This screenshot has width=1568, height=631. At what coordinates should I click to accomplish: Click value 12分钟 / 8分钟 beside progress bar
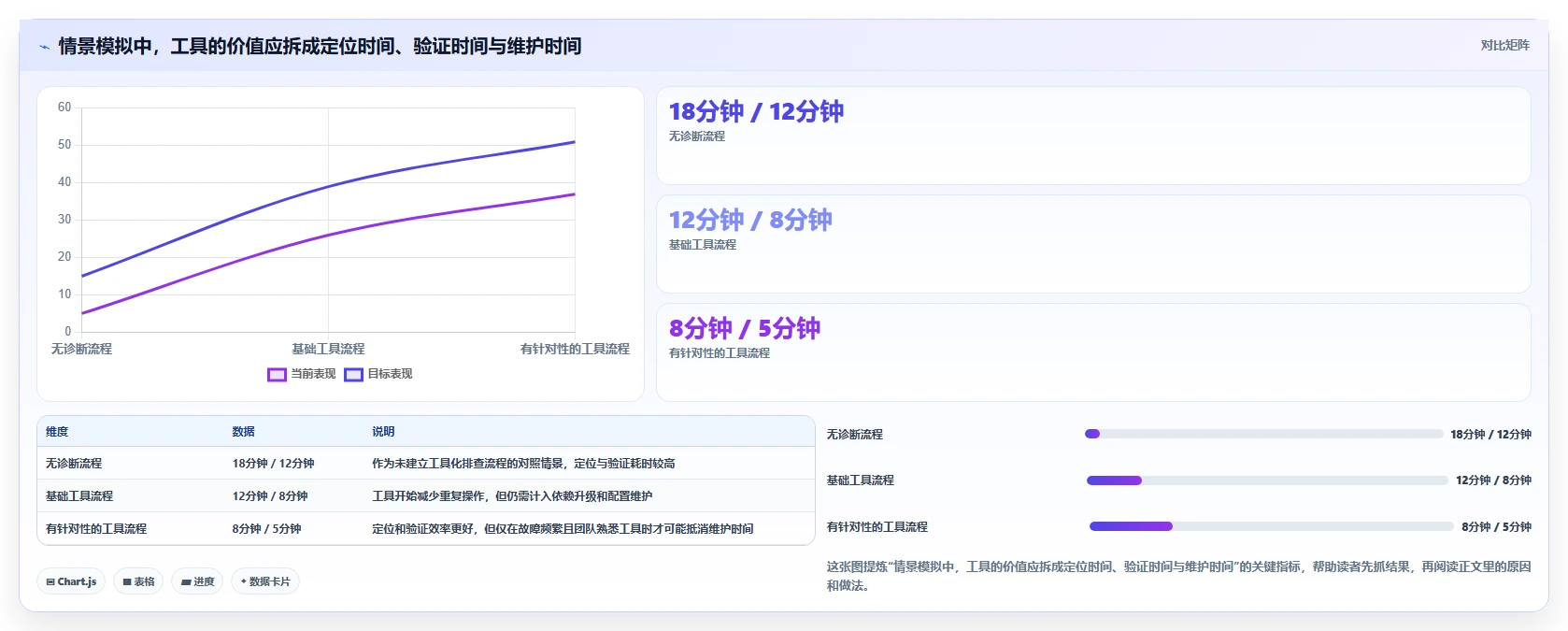[1493, 480]
